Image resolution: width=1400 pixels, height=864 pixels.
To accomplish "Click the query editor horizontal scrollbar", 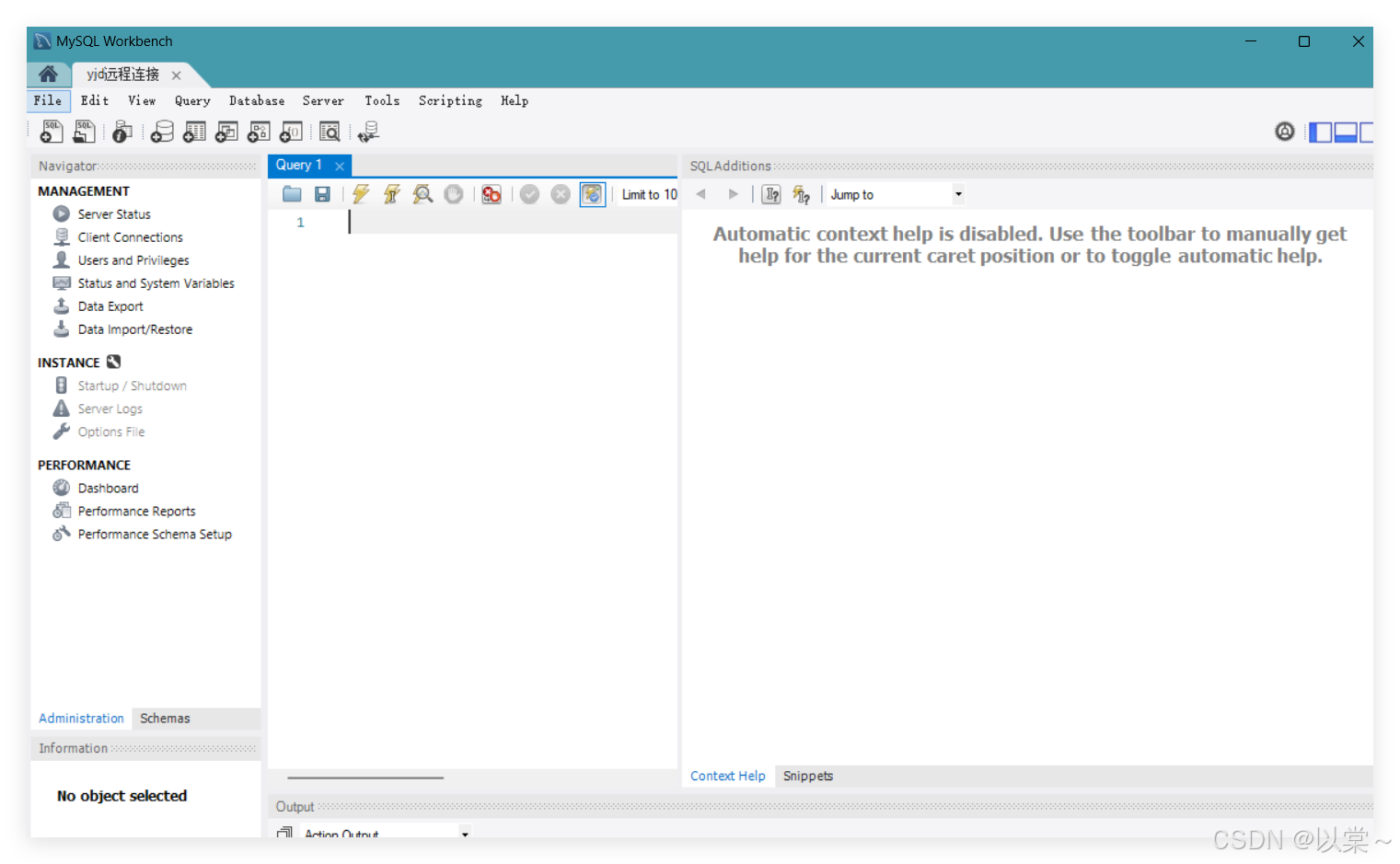I will [x=365, y=778].
